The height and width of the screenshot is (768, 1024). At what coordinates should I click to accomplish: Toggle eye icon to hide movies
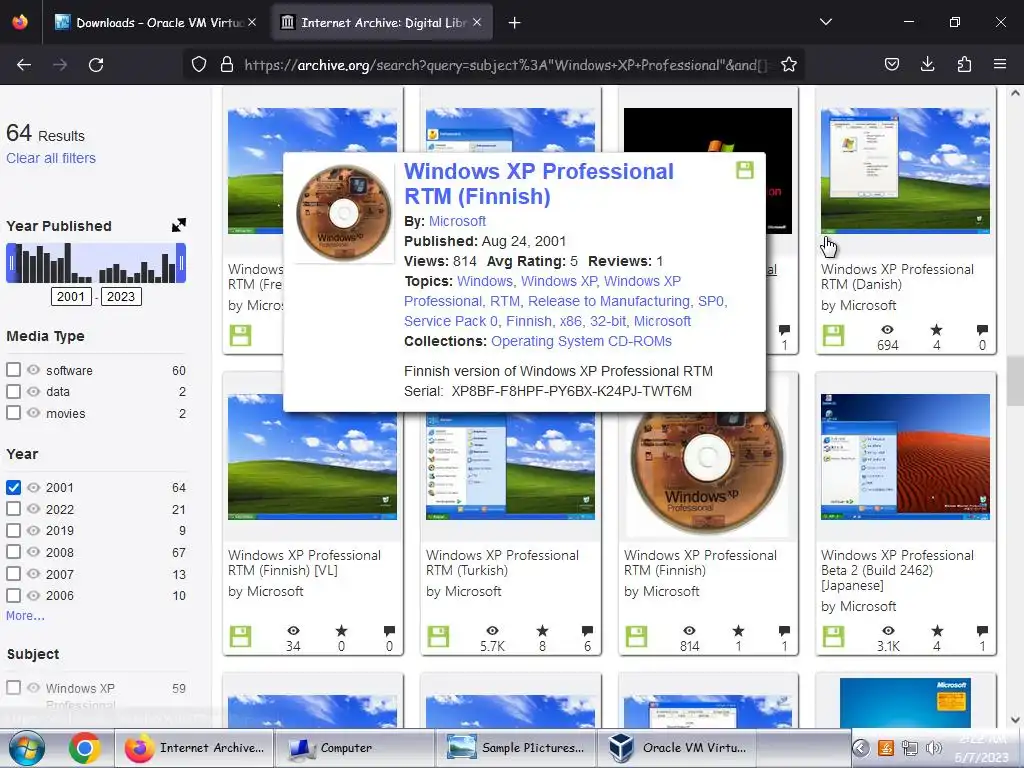point(33,413)
